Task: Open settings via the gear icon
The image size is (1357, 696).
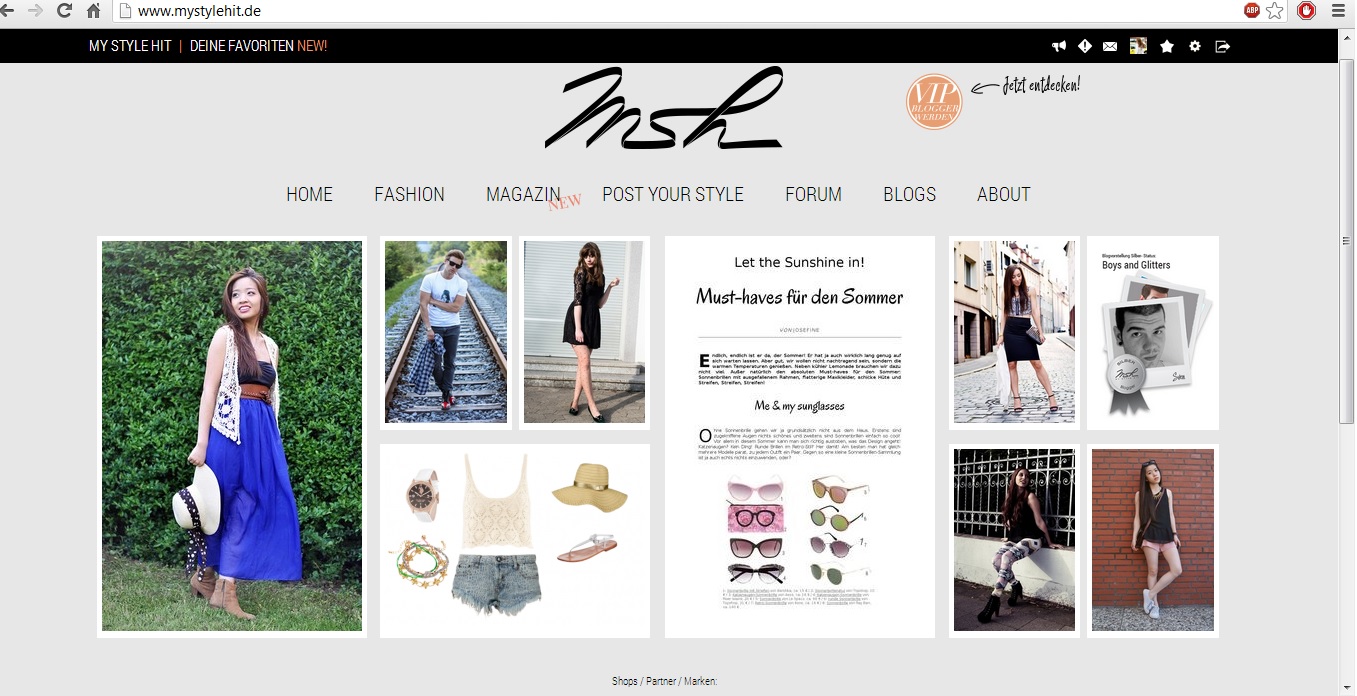Action: (1195, 46)
